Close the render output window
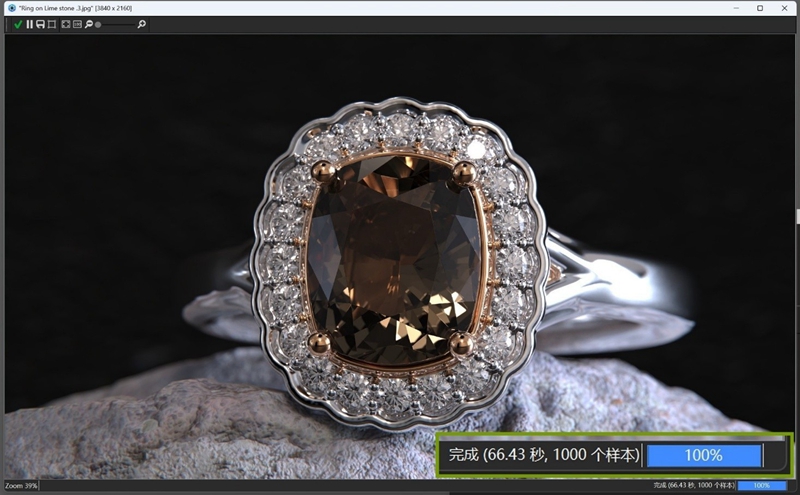This screenshot has width=800, height=495. click(x=786, y=7)
